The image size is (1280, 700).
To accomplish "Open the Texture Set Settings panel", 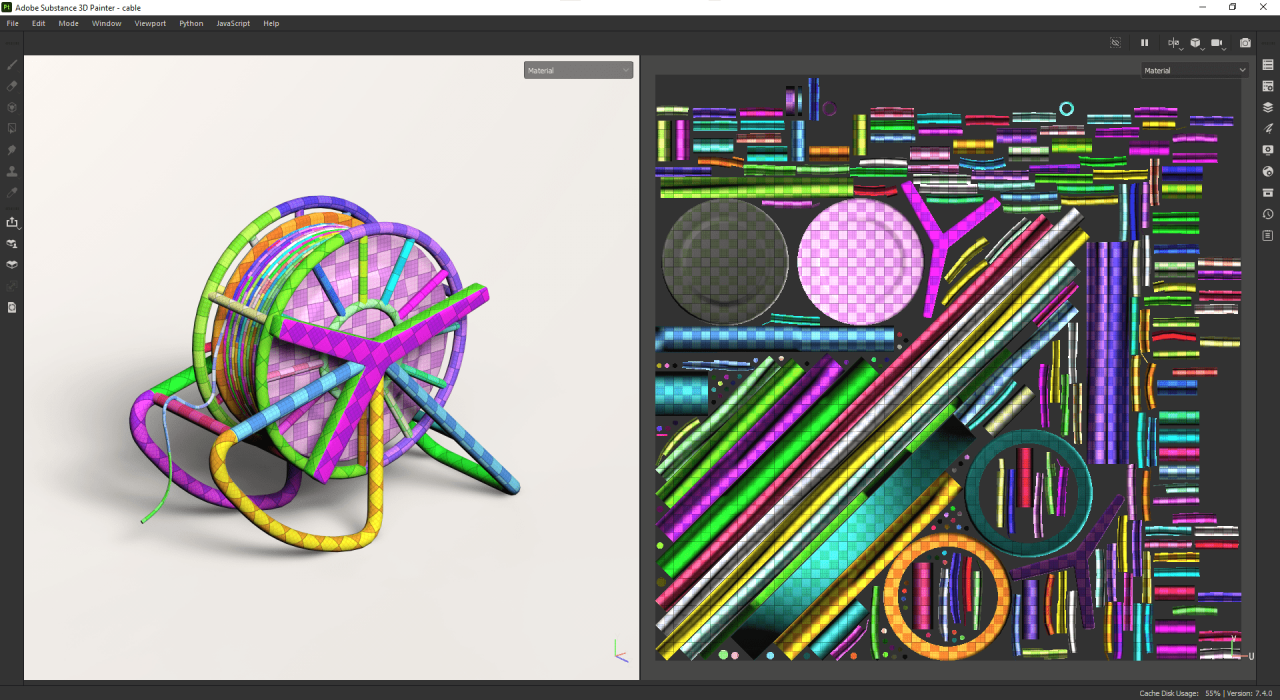I will coord(1268,86).
